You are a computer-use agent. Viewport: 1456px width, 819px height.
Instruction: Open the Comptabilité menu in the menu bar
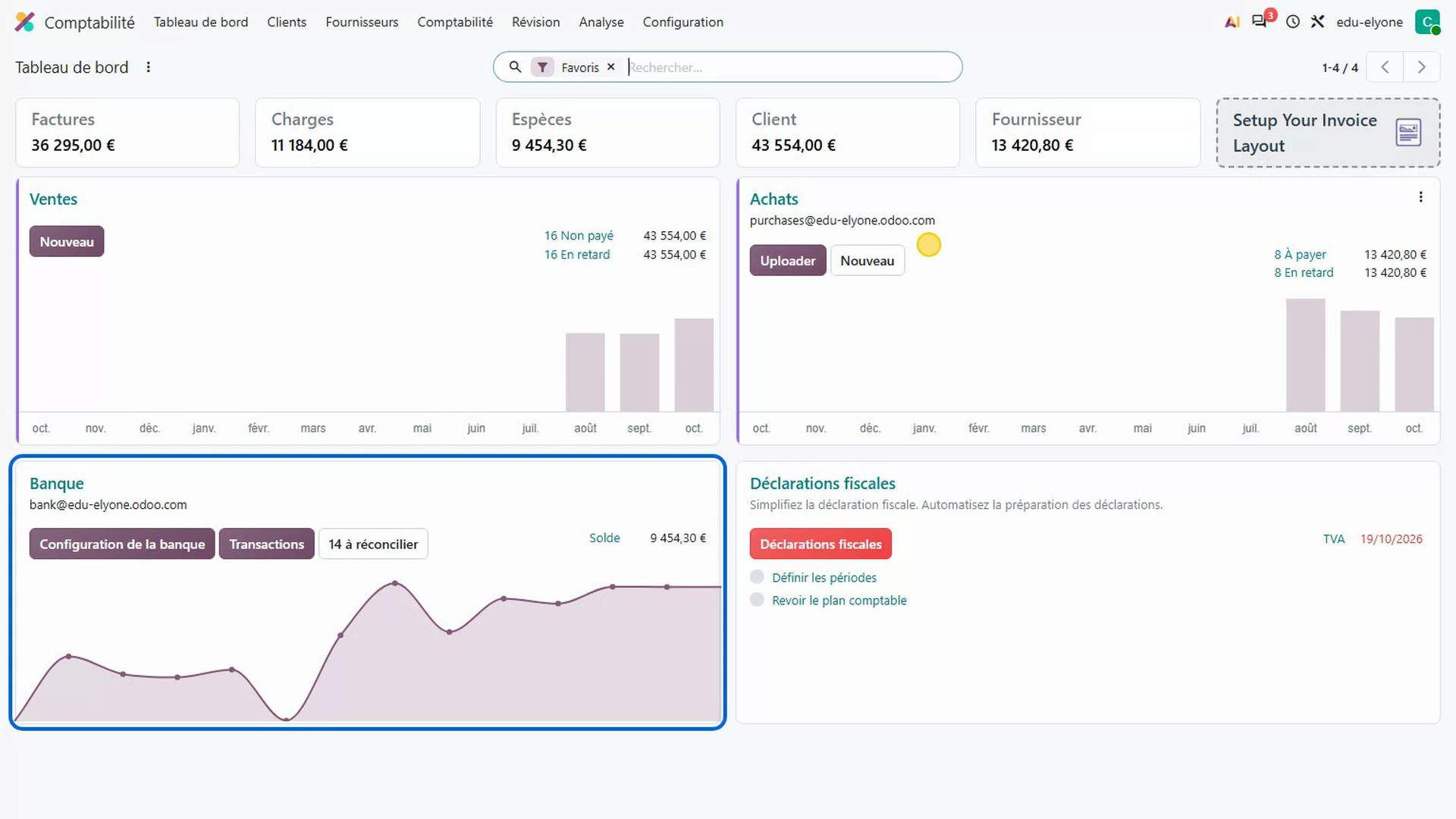point(455,22)
